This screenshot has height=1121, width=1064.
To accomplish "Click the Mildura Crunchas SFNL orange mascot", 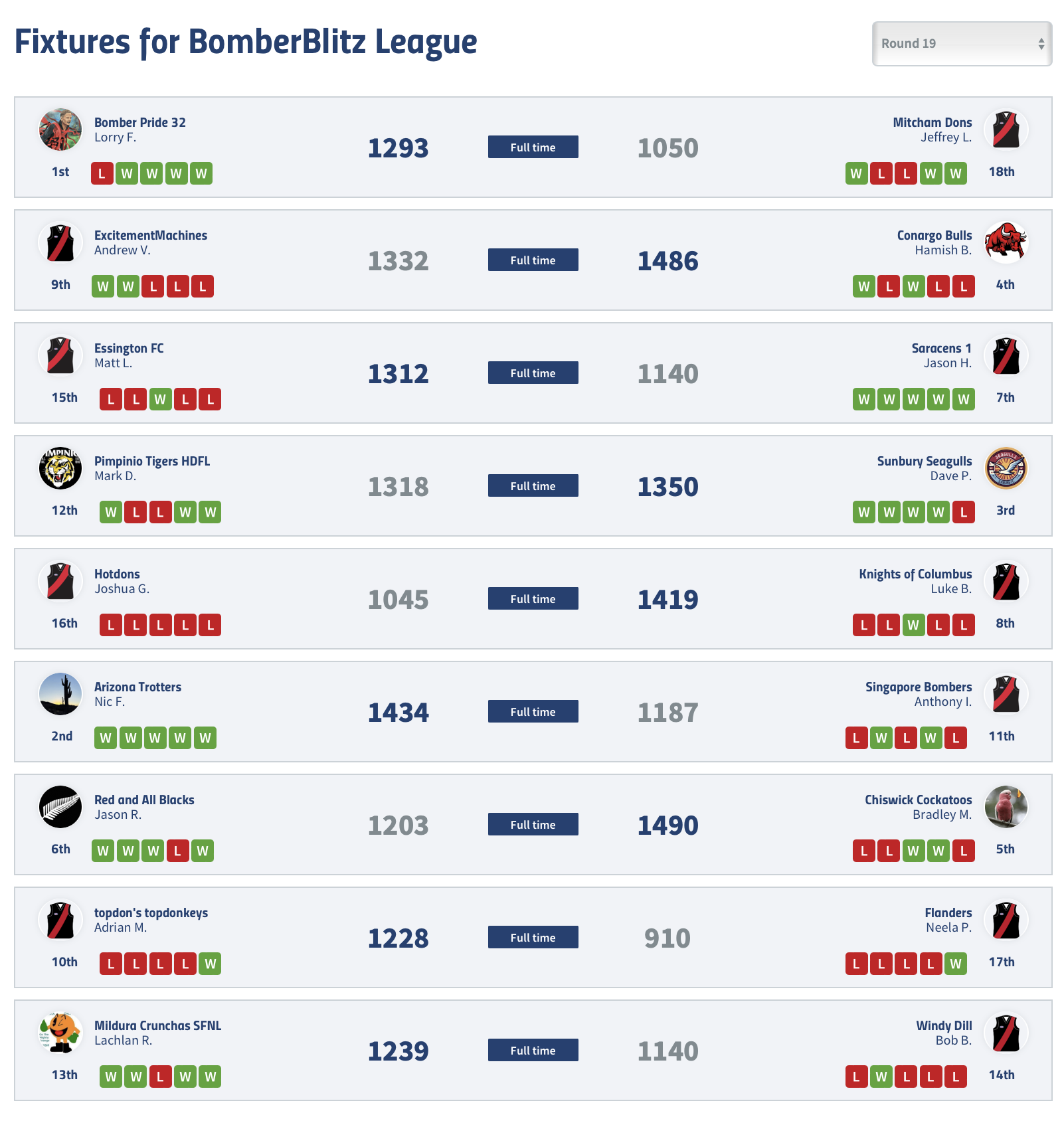I will [60, 1033].
